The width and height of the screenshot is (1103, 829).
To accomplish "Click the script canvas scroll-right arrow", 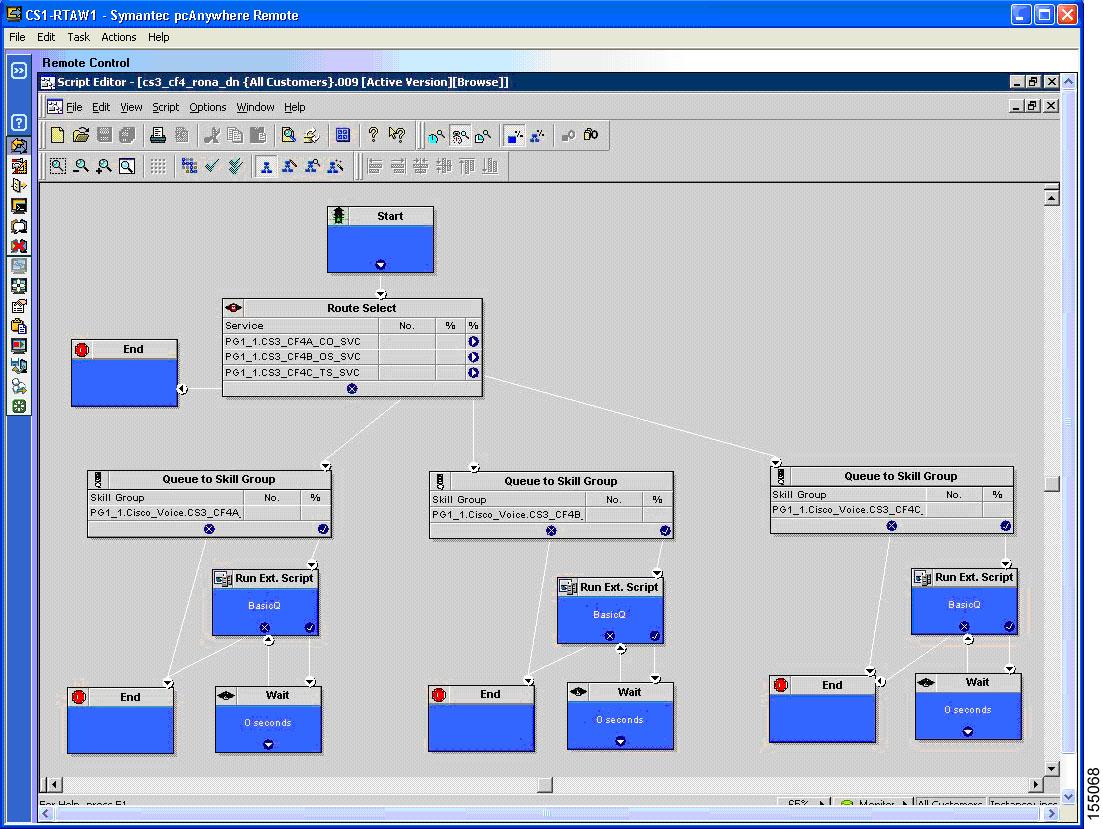I will (1035, 784).
